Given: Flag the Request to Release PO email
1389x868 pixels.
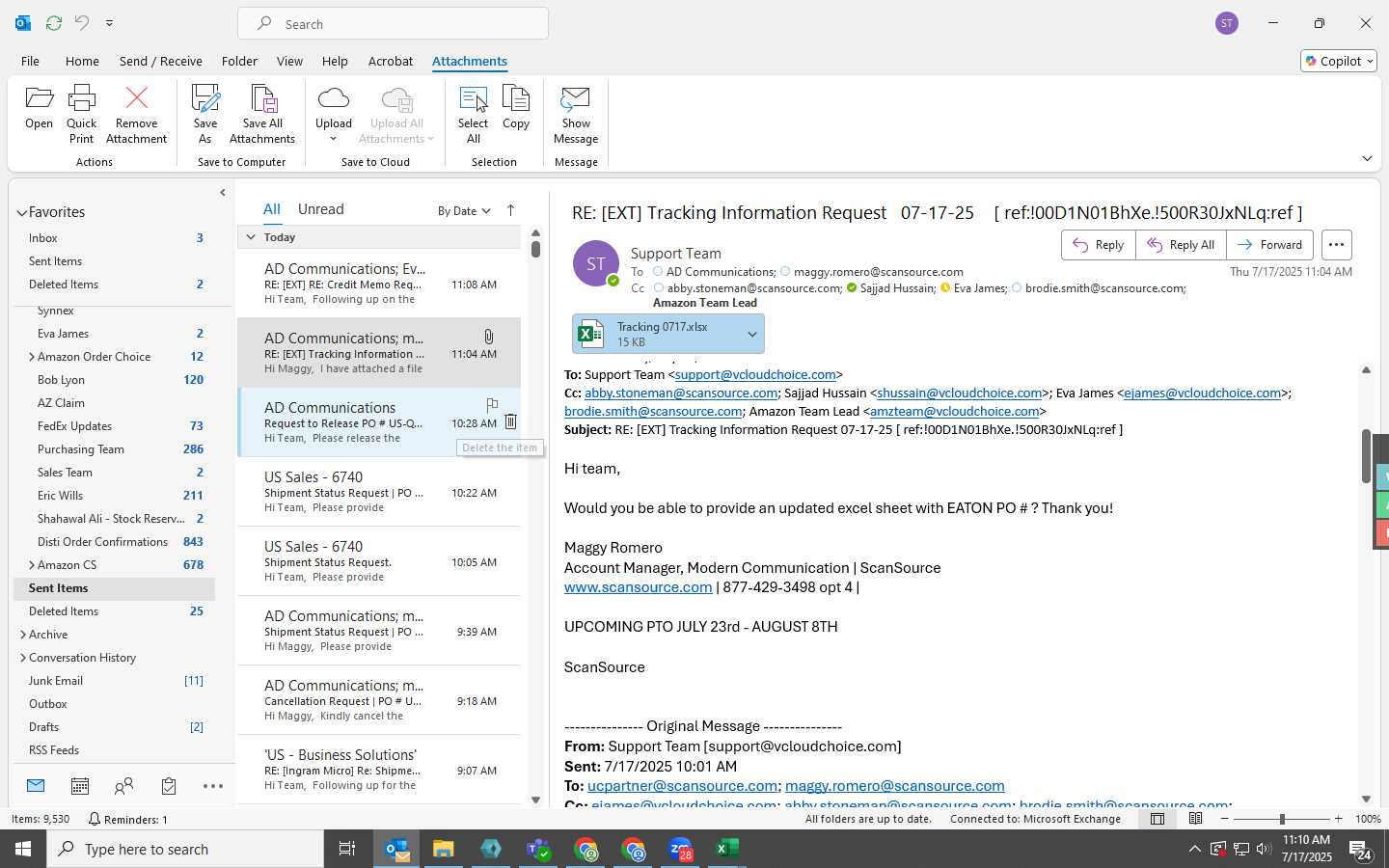Looking at the screenshot, I should (492, 405).
